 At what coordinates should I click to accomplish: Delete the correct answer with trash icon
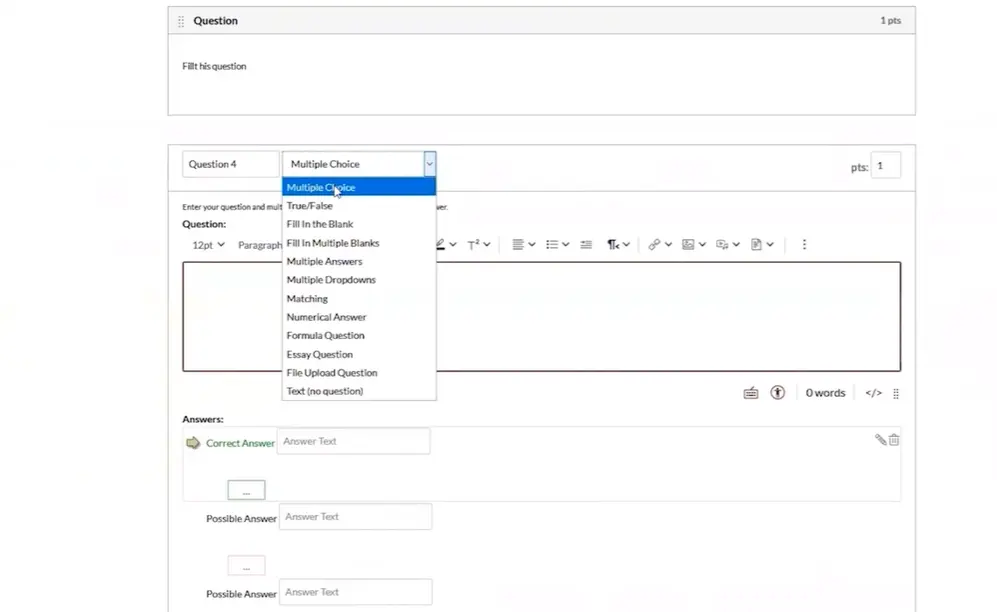pyautogui.click(x=894, y=439)
